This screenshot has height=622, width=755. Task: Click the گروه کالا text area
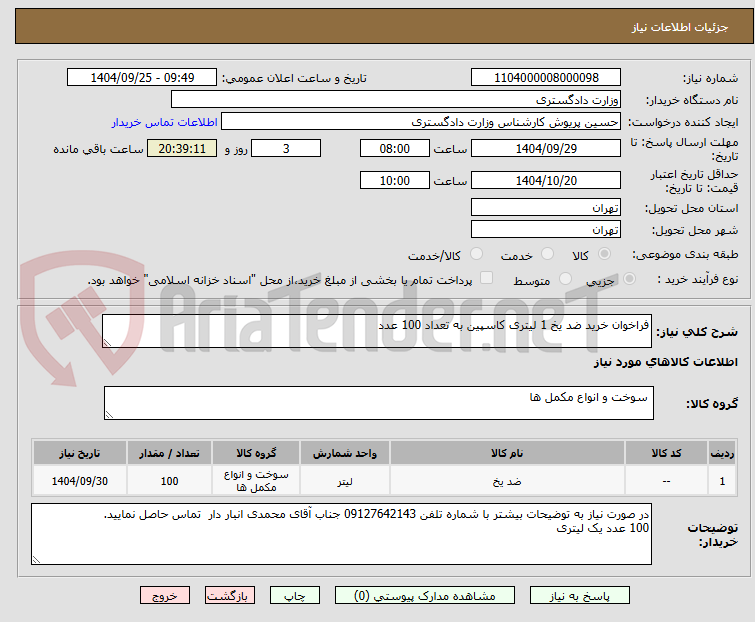point(378,403)
